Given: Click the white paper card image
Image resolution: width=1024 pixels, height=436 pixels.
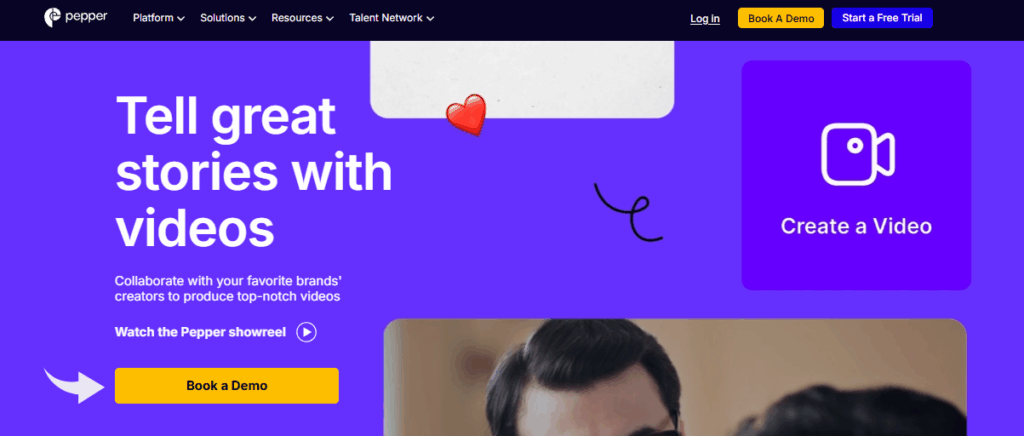Looking at the screenshot, I should point(522,79).
